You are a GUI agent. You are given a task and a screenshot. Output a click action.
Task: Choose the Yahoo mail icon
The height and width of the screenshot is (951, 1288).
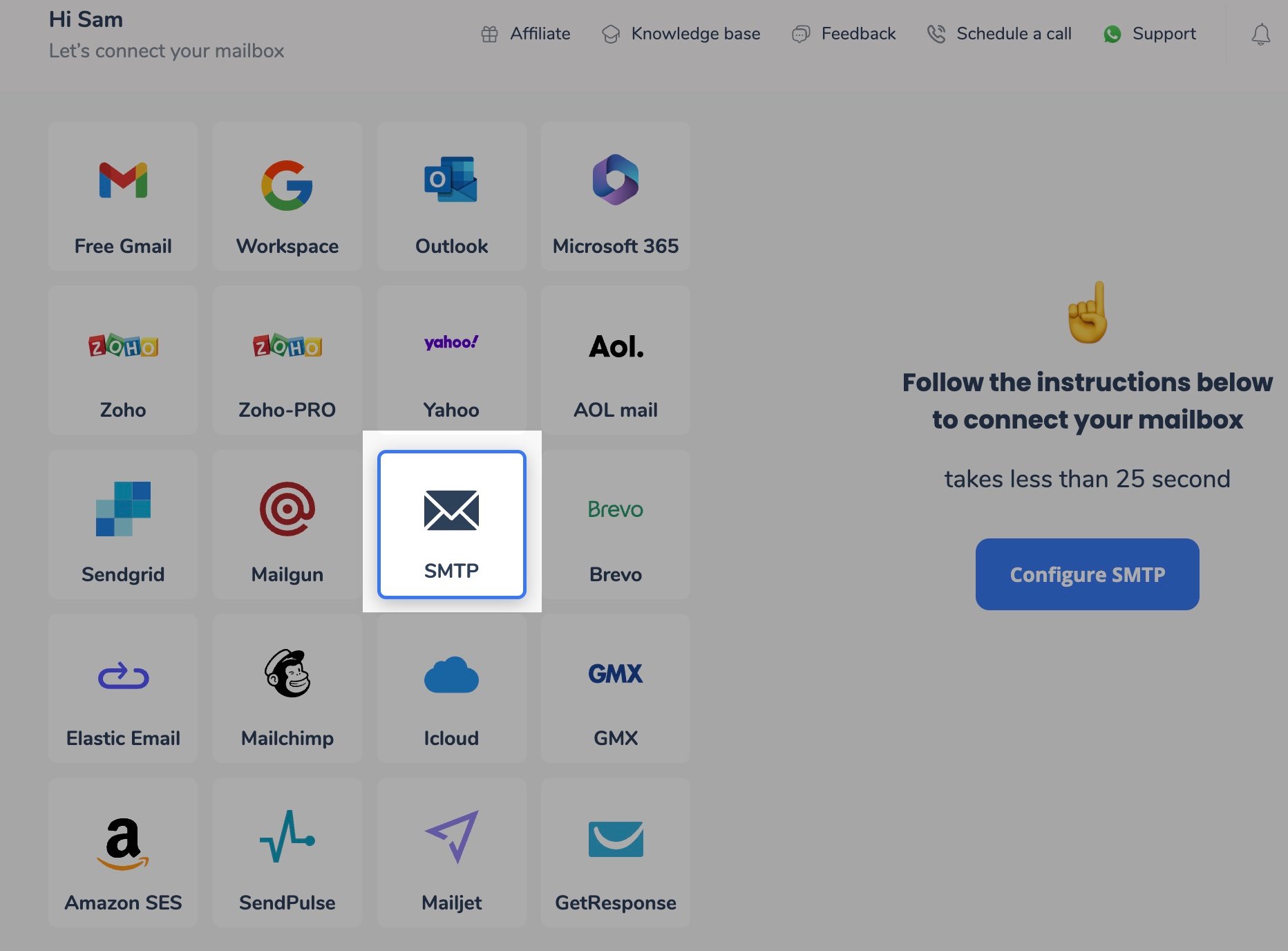pos(451,342)
